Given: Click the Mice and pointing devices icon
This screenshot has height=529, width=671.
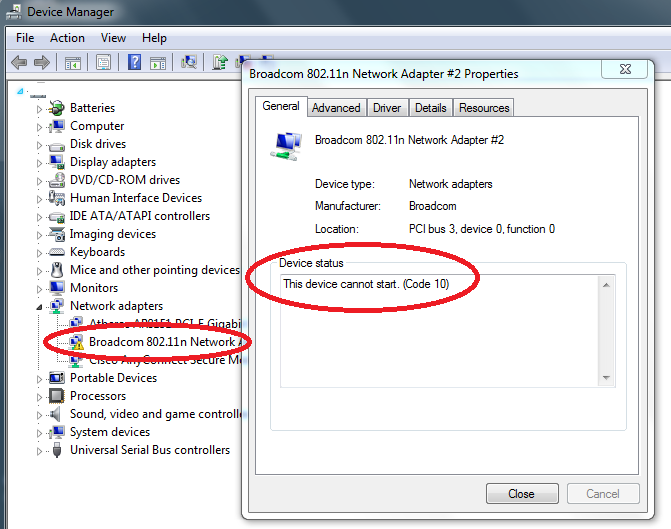Looking at the screenshot, I should [56, 270].
